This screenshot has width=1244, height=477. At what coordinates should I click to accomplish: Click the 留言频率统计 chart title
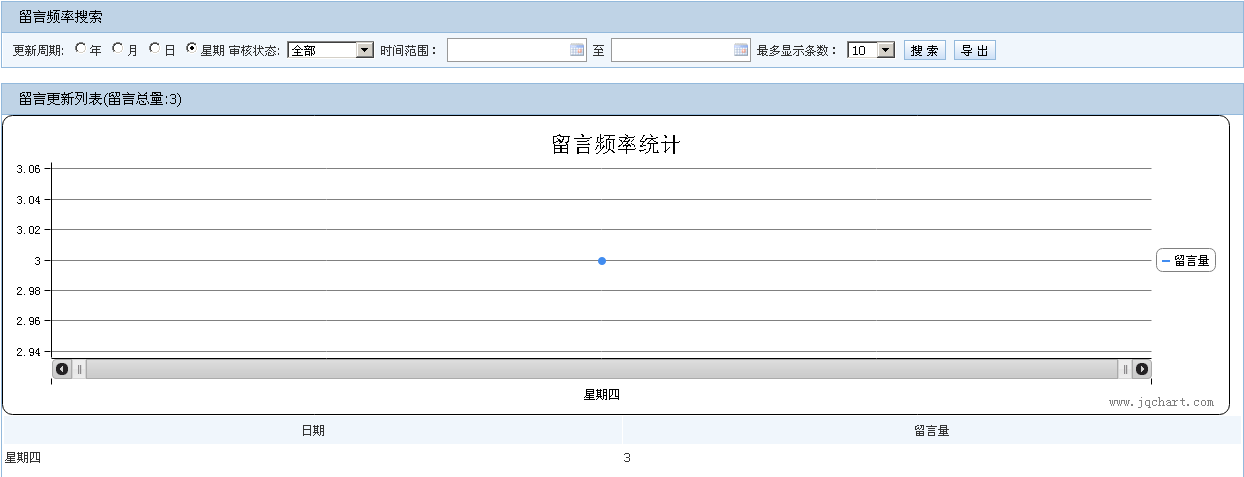[616, 144]
